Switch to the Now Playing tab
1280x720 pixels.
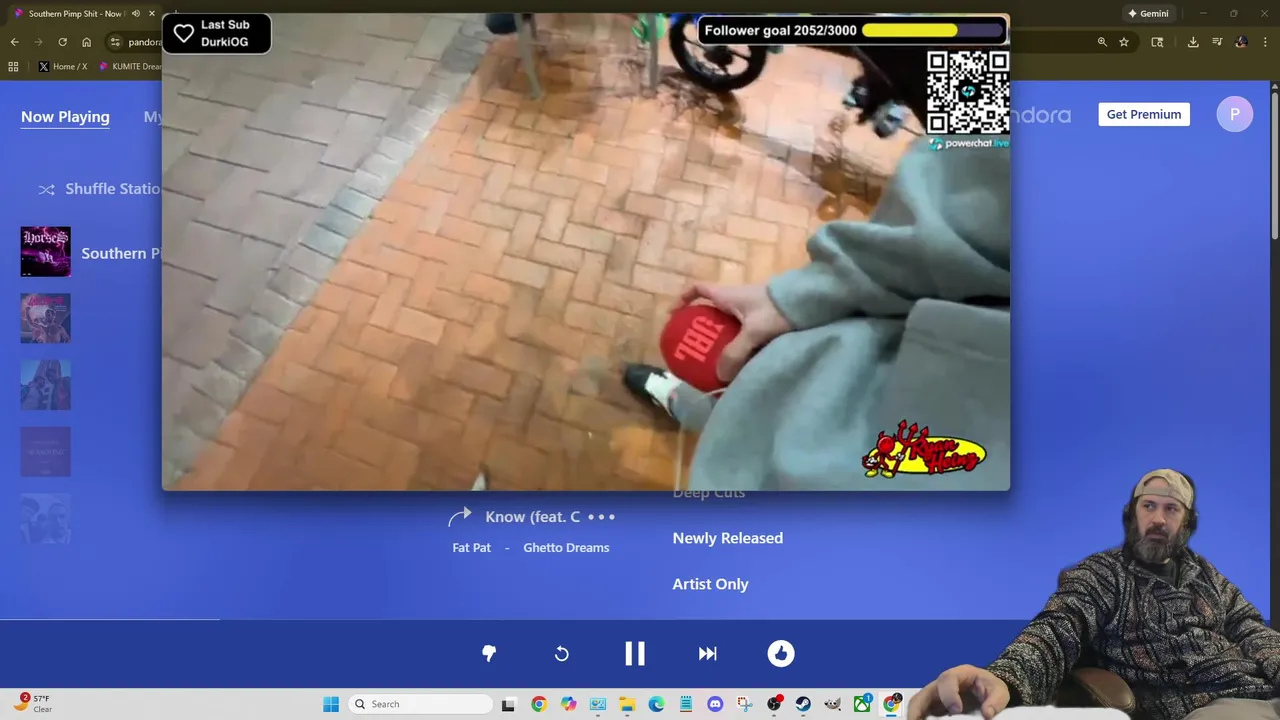[x=65, y=117]
